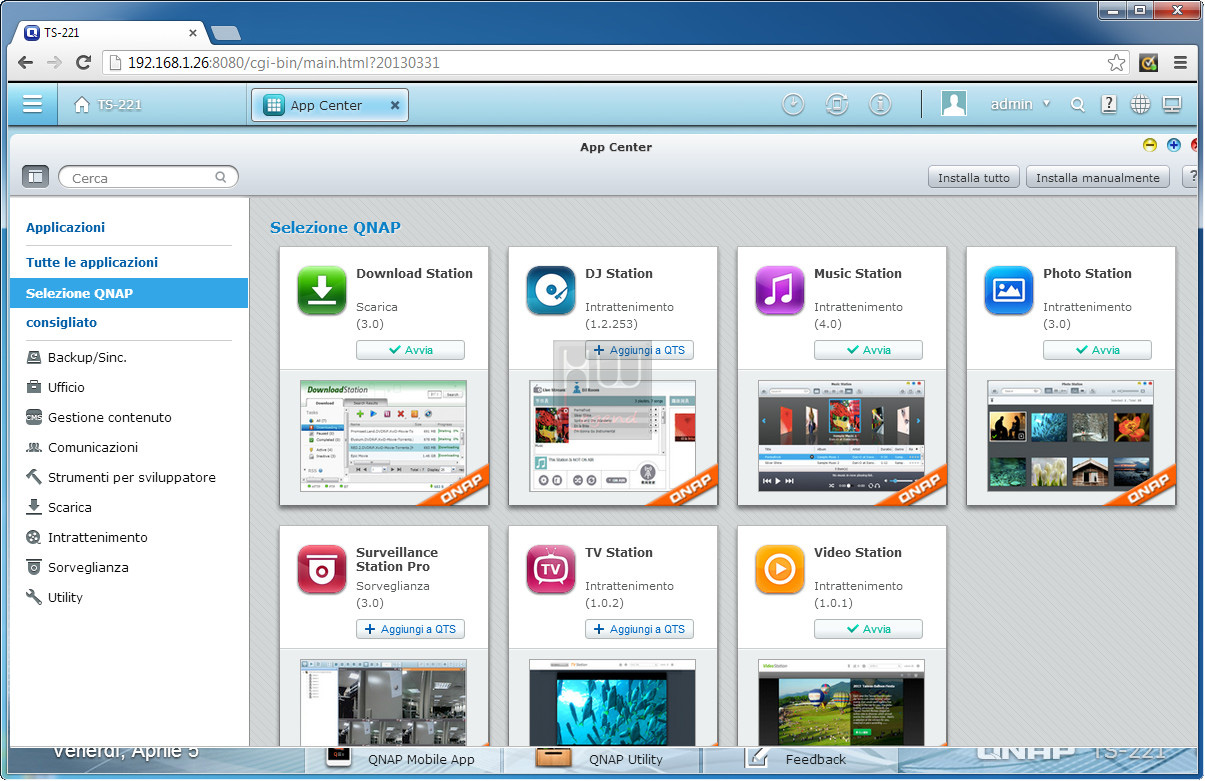View the TV Station screenshot thumbnail
This screenshot has width=1205, height=781.
click(613, 702)
